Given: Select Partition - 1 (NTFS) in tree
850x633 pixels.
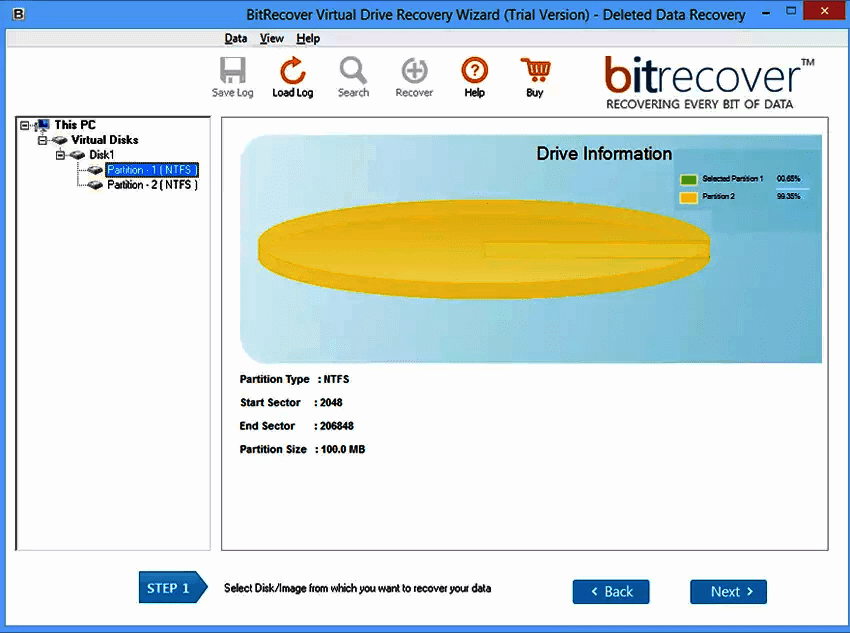Looking at the screenshot, I should point(152,170).
